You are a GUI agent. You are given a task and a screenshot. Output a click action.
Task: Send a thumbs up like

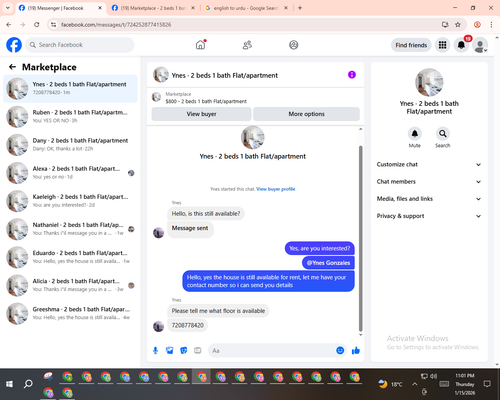point(356,350)
